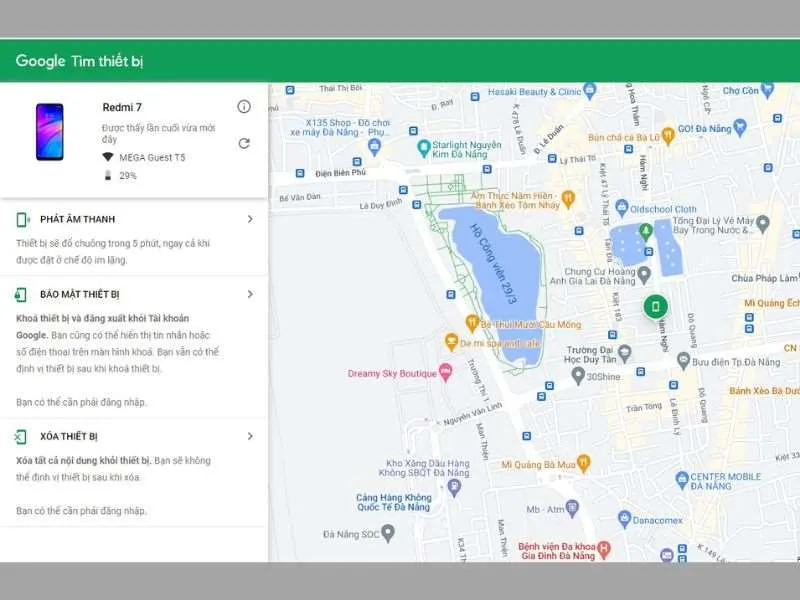Click the Mb - Atm pin
This screenshot has width=800, height=600.
pyautogui.click(x=572, y=508)
